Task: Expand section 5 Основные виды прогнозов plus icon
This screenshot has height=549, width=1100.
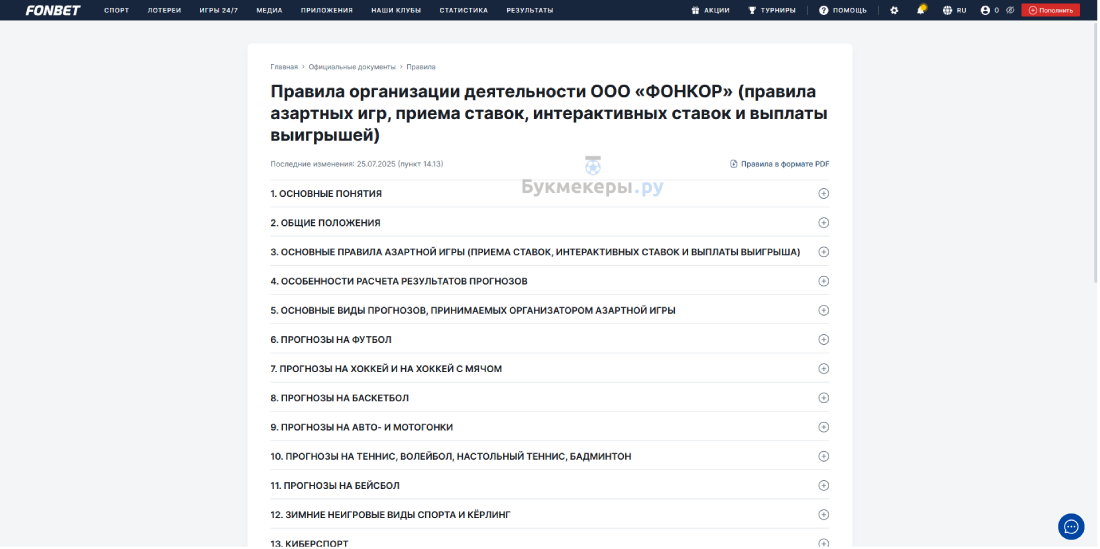Action: pyautogui.click(x=824, y=311)
